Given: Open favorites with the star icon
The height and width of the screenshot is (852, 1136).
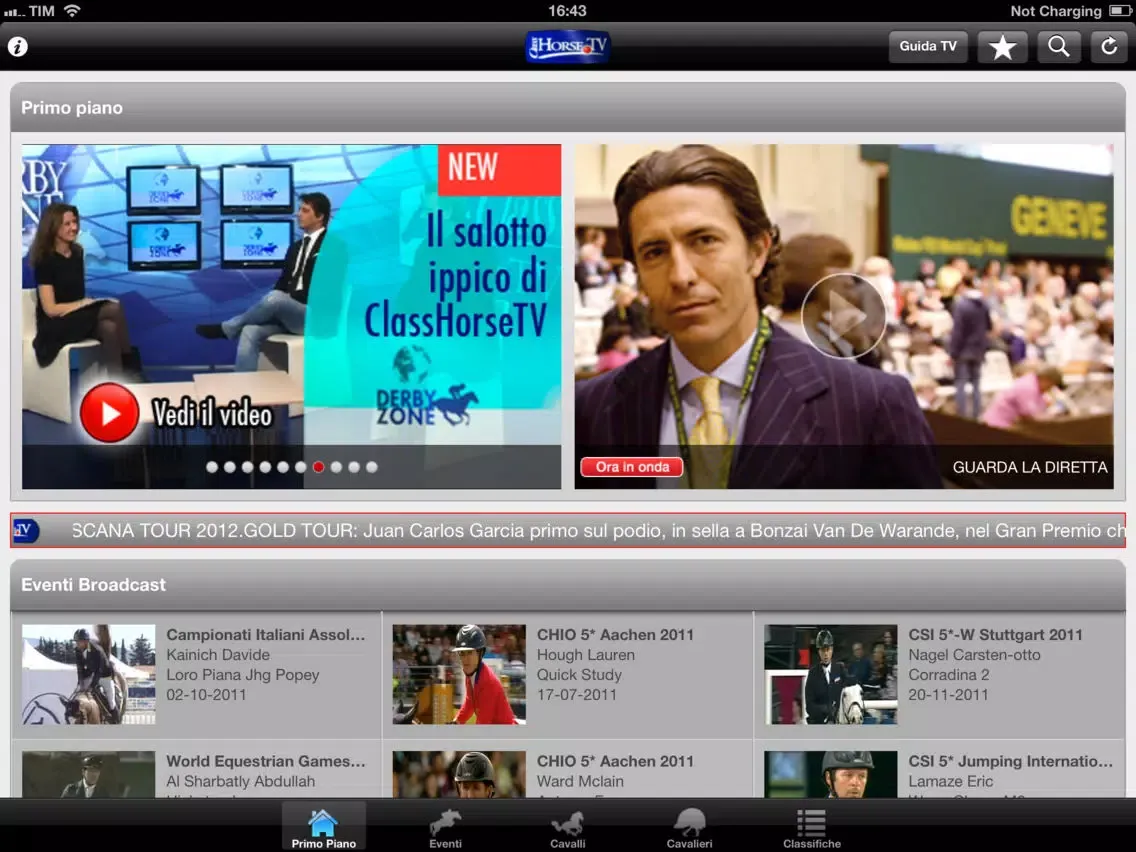Looking at the screenshot, I should [x=1002, y=46].
